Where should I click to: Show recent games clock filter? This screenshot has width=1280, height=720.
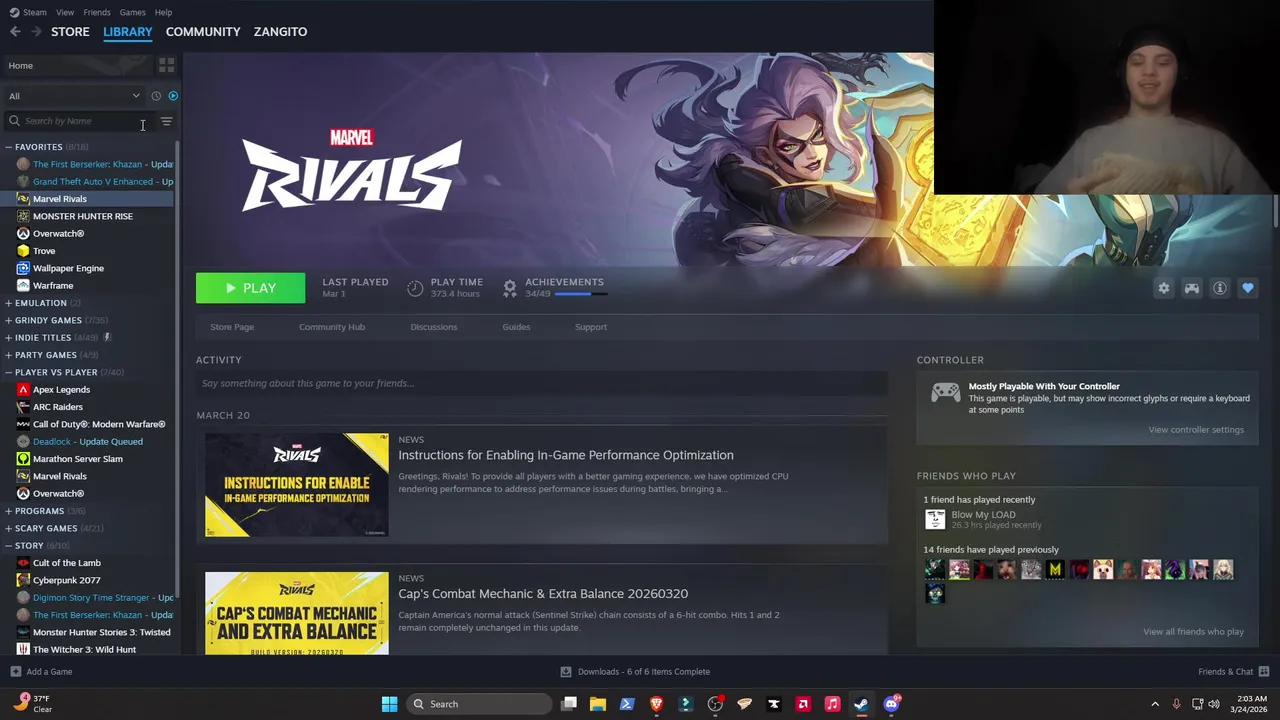[156, 96]
